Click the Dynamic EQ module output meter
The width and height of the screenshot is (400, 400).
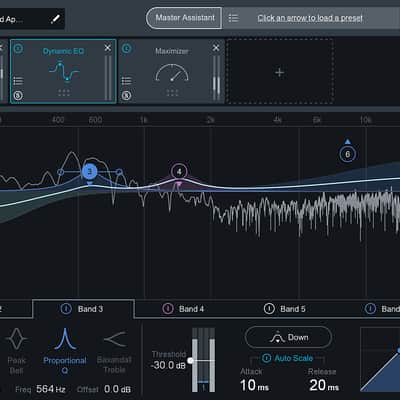(108, 78)
